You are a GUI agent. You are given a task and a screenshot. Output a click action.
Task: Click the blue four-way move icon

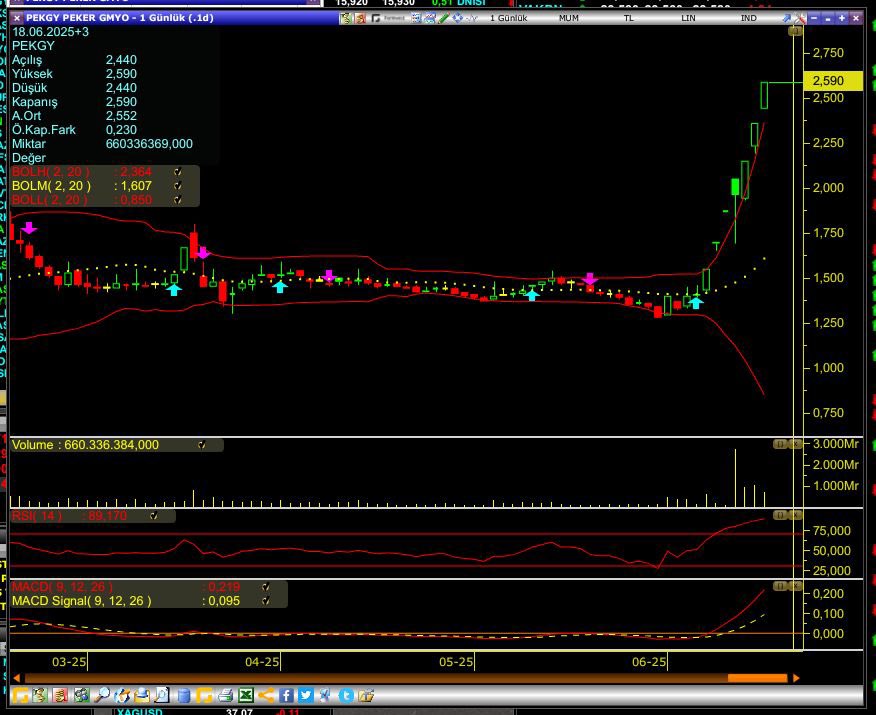click(458, 18)
